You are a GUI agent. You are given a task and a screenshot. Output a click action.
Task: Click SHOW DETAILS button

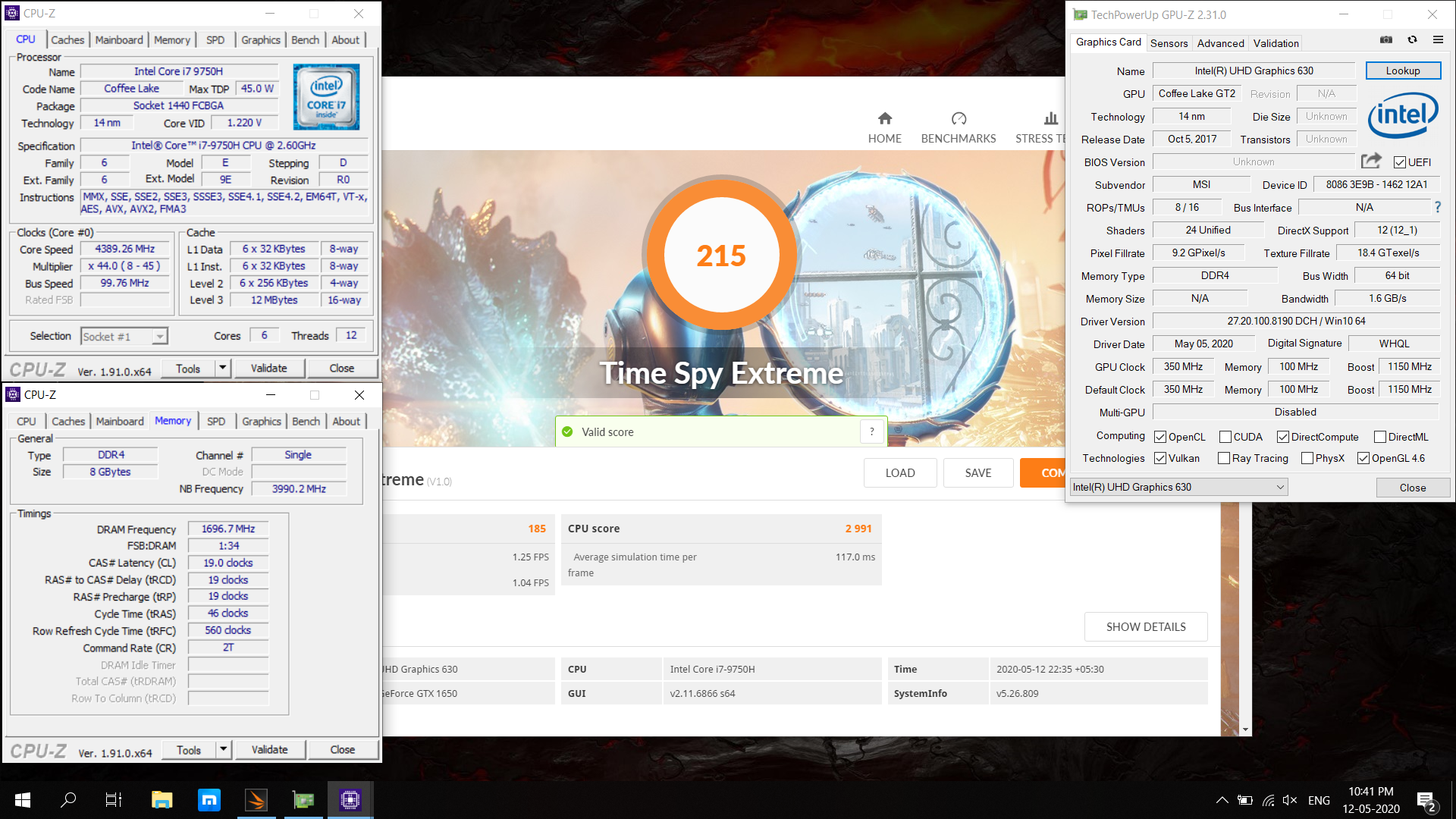click(x=1146, y=626)
